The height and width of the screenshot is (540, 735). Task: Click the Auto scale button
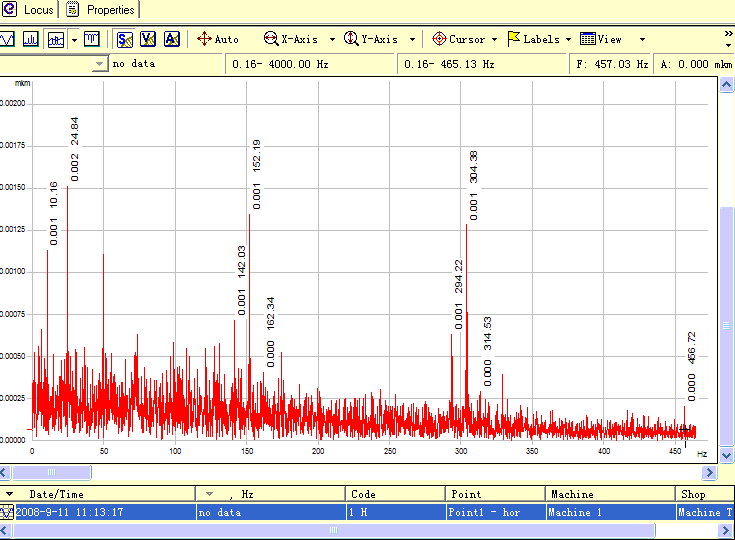218,39
